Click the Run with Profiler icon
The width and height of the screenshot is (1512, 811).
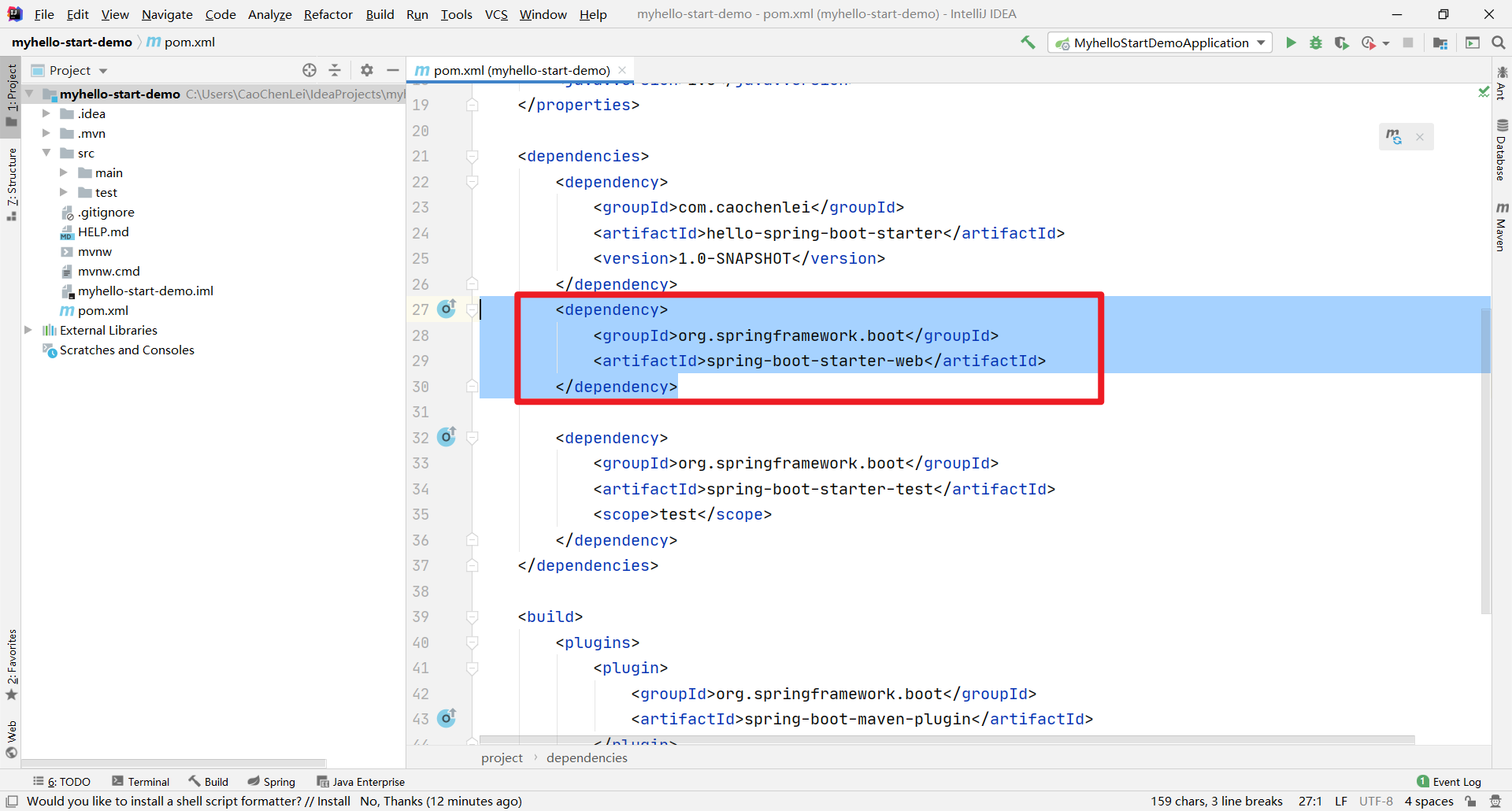[x=1369, y=43]
